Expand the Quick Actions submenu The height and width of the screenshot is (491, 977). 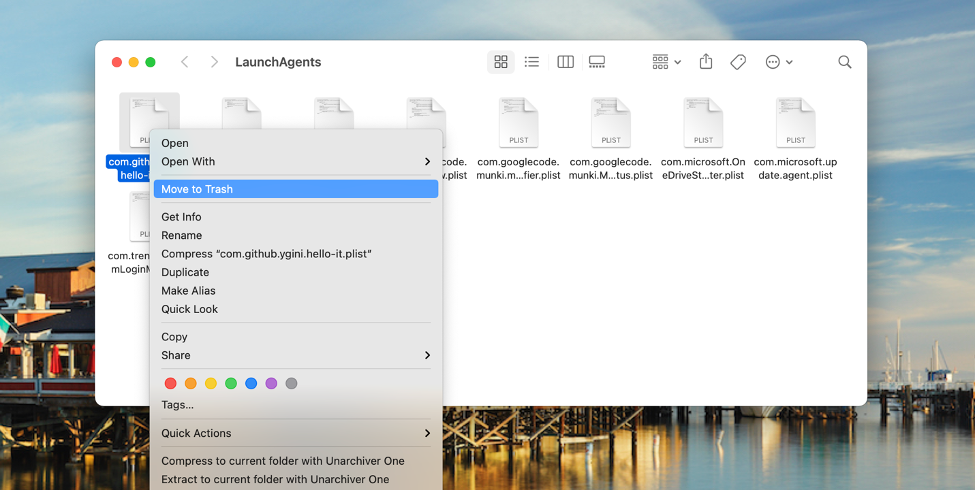tap(296, 433)
